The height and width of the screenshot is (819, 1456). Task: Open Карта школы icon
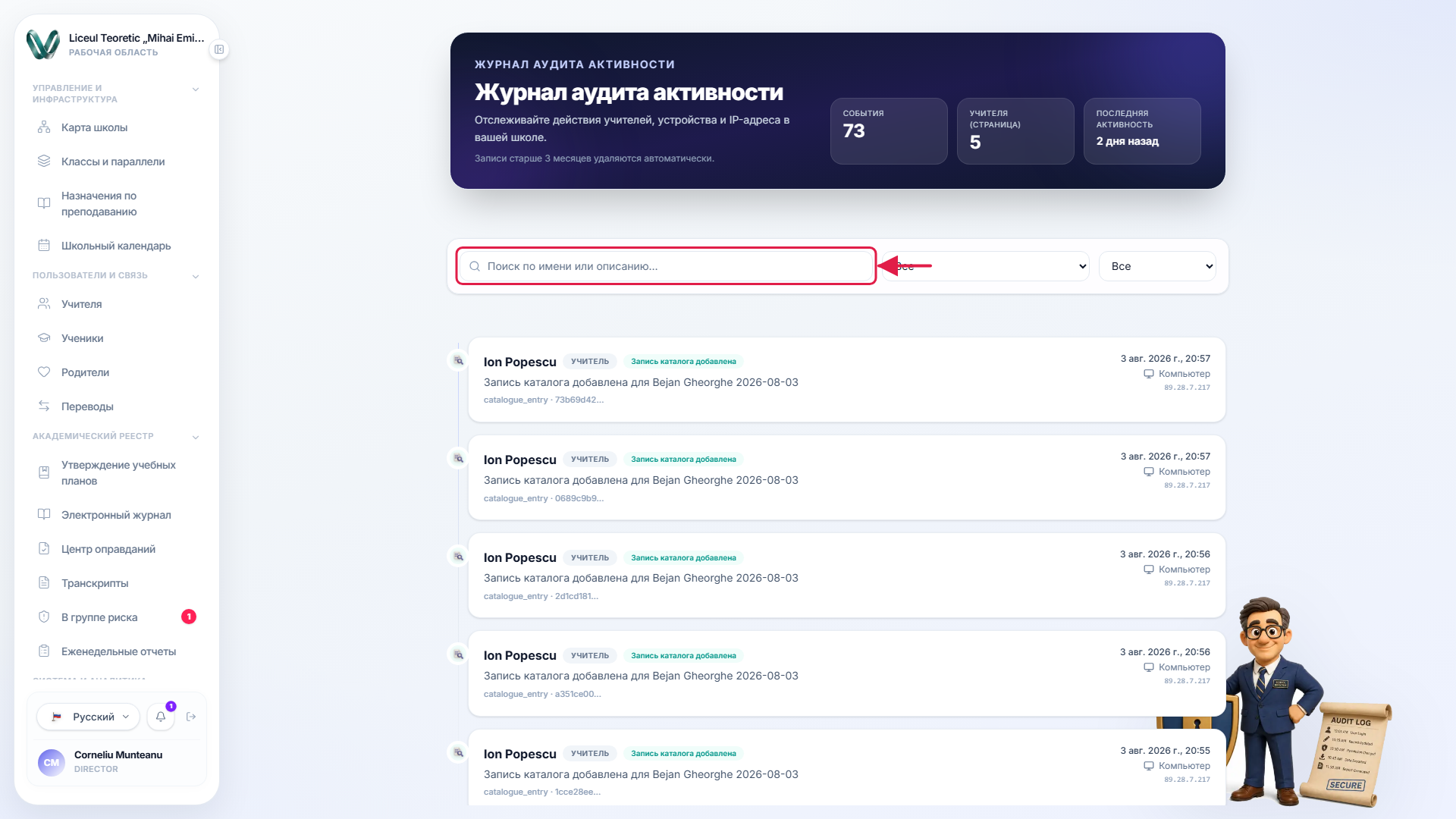click(x=44, y=127)
